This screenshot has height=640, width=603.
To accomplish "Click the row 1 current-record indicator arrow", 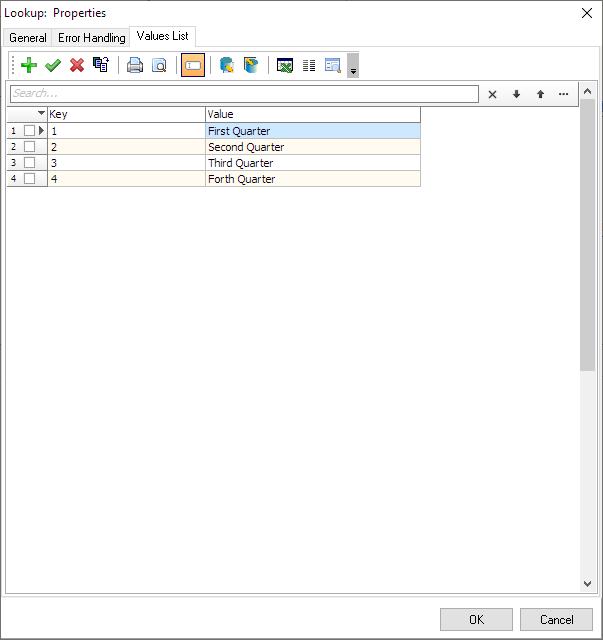I will pyautogui.click(x=41, y=131).
